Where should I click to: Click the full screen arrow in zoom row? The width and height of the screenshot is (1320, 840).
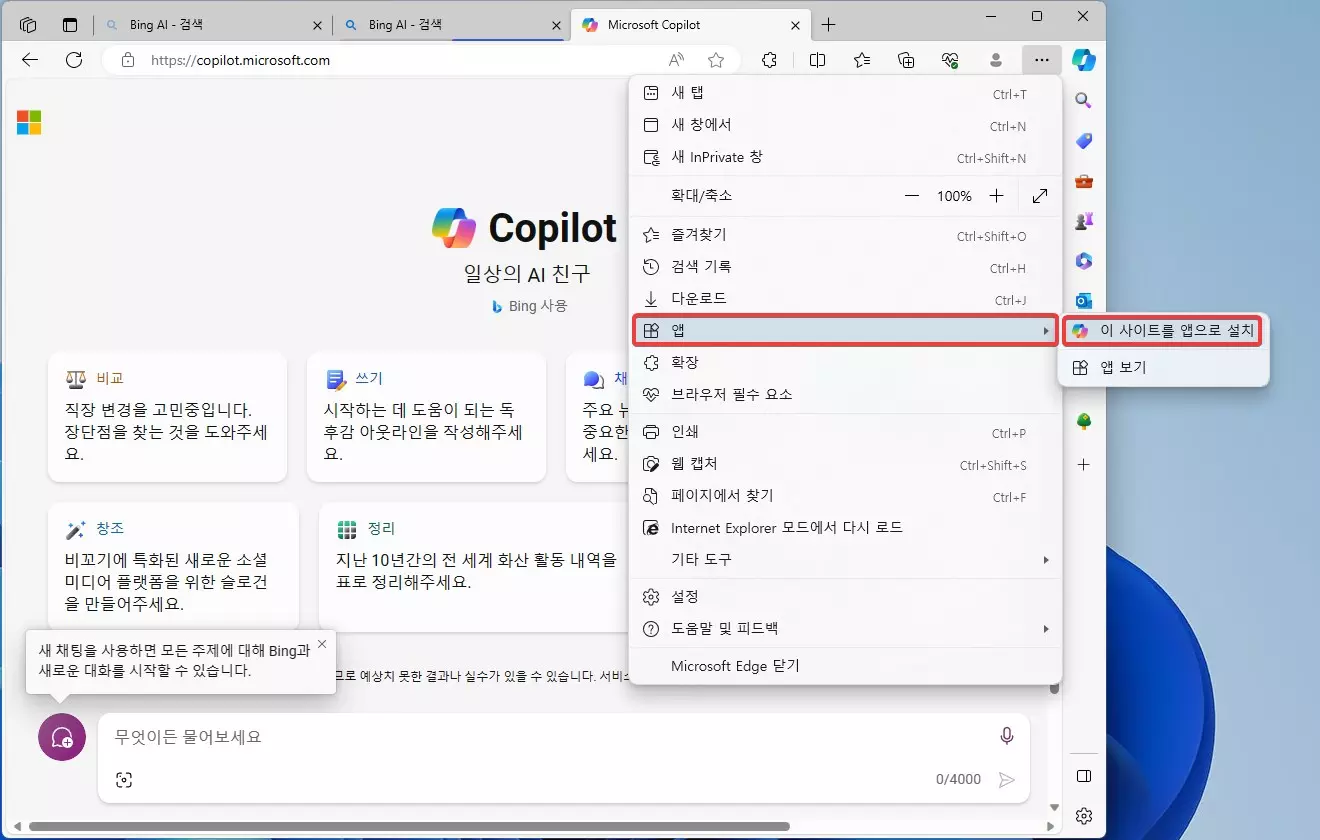[1040, 196]
